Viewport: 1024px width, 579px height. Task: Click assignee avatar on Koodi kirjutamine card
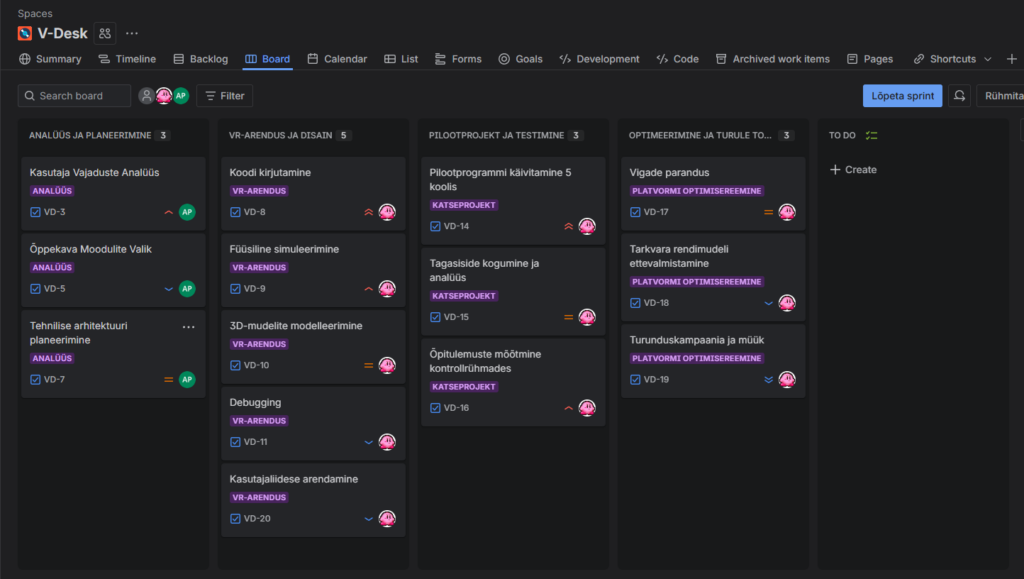pos(387,212)
